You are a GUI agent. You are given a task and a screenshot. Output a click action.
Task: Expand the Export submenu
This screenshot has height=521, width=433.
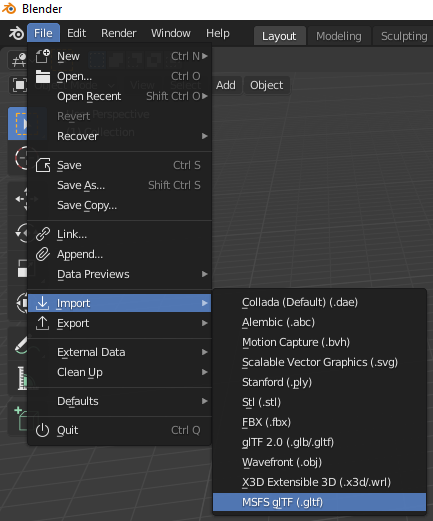120,323
